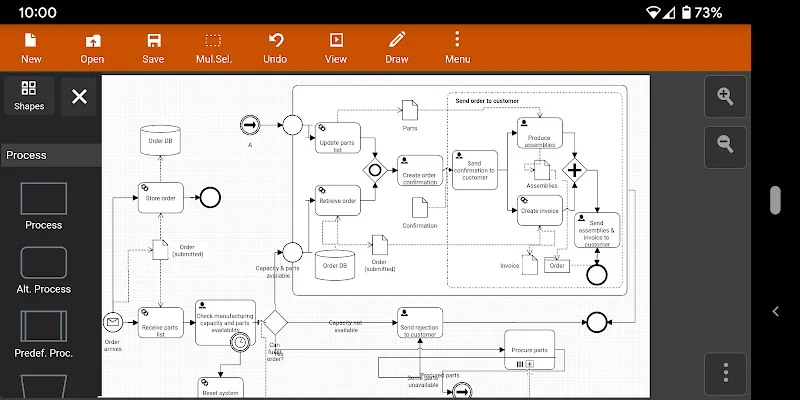
Task: Open a file using Open icon
Action: click(x=92, y=47)
